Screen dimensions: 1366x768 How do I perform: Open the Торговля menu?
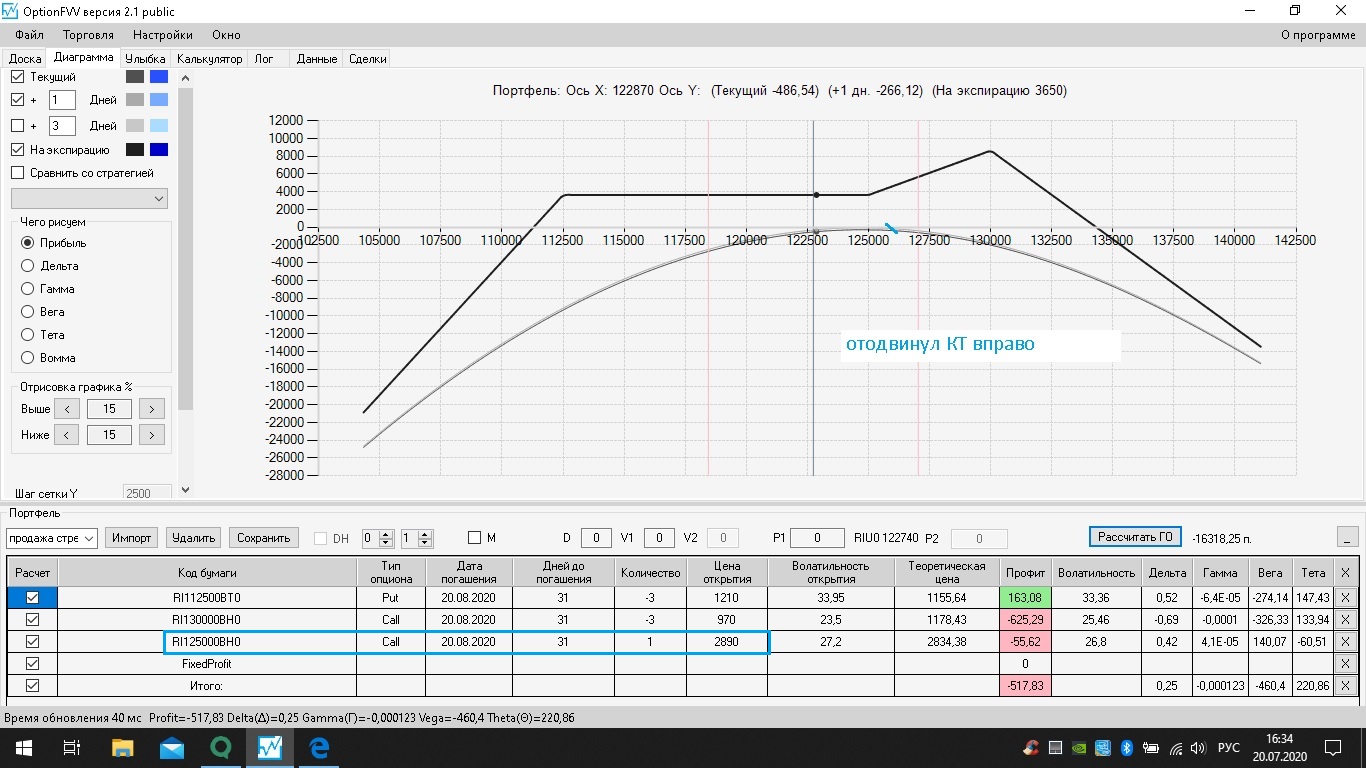(88, 35)
